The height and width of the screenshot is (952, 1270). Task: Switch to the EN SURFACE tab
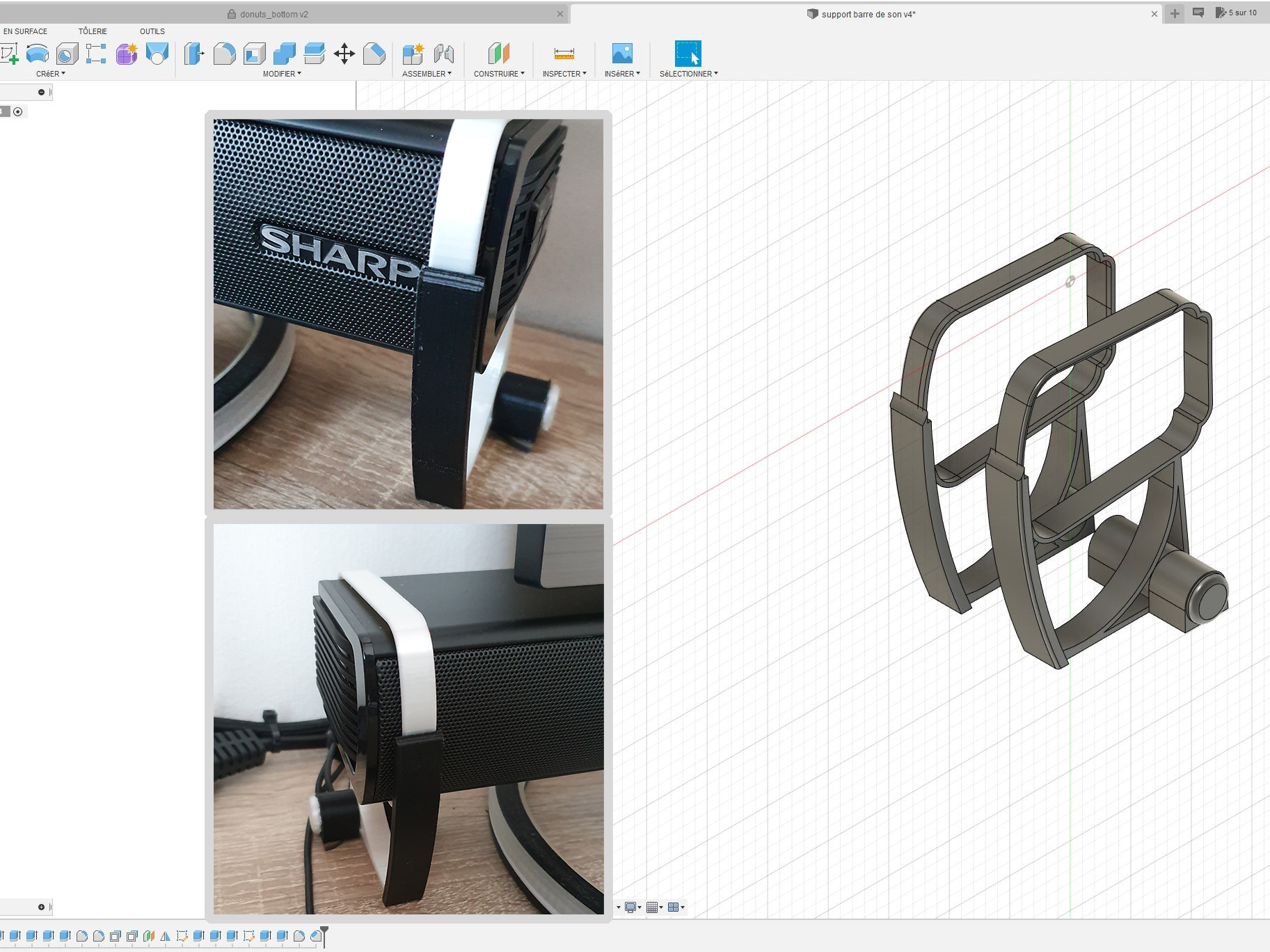coord(25,31)
